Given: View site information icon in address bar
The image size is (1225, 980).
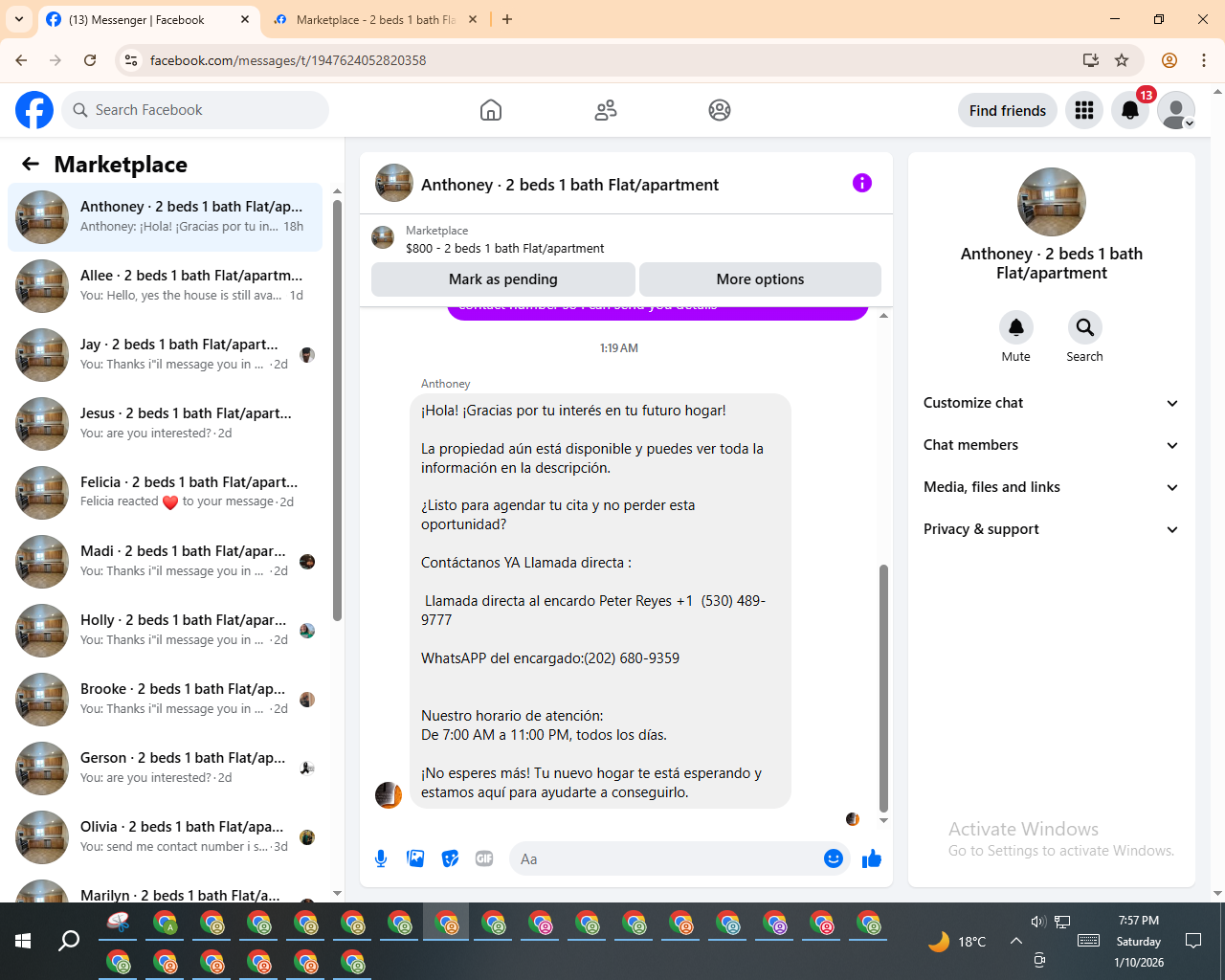Looking at the screenshot, I should pos(131,60).
